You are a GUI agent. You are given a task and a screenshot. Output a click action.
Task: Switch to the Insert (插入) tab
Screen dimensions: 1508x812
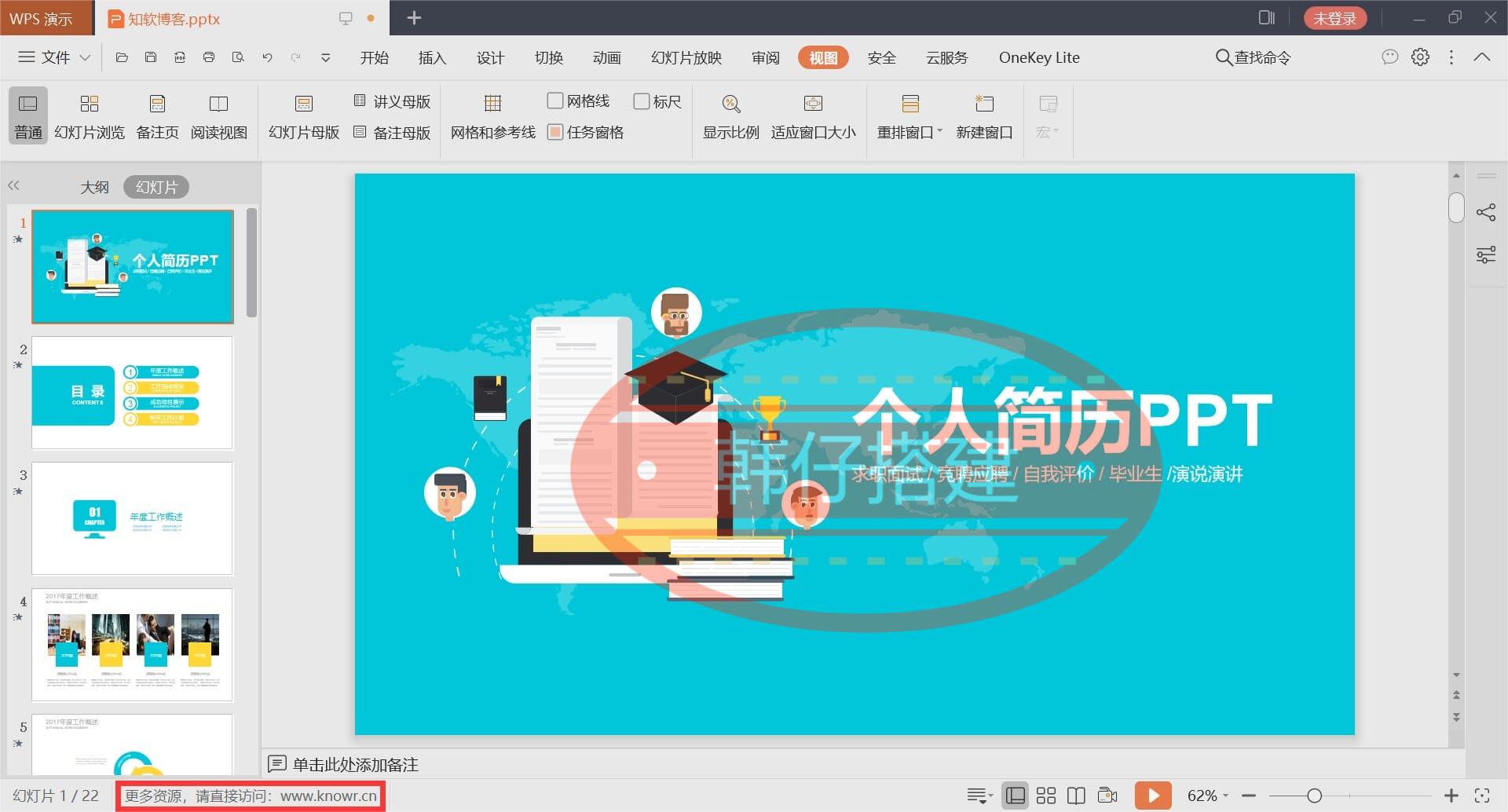431,57
